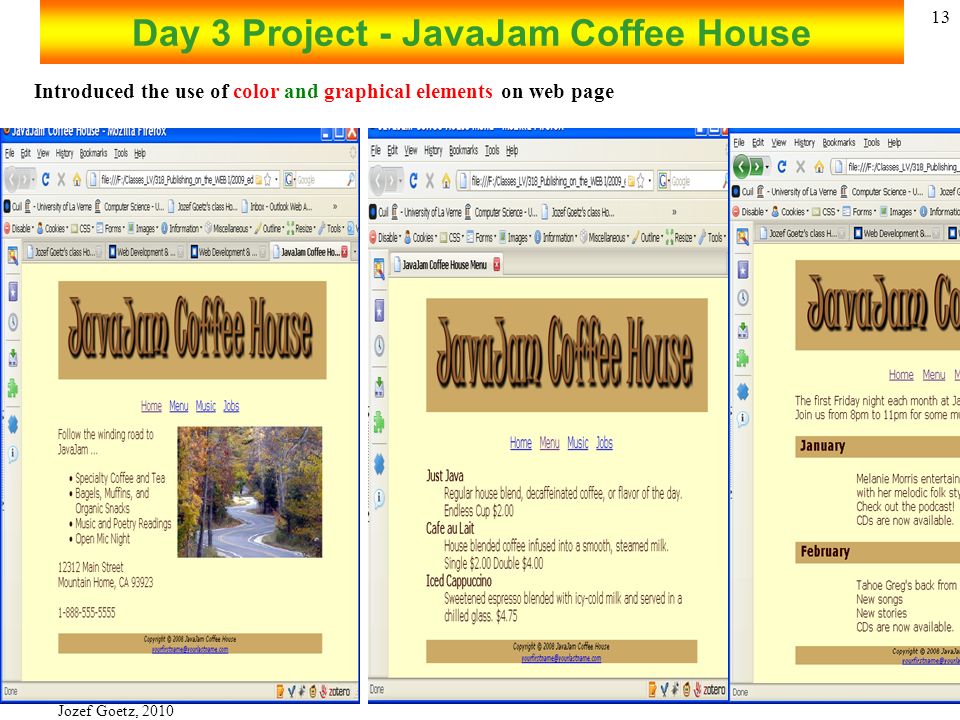Click Home link on middle window page
Viewport: 960px width, 720px height.
pos(520,443)
